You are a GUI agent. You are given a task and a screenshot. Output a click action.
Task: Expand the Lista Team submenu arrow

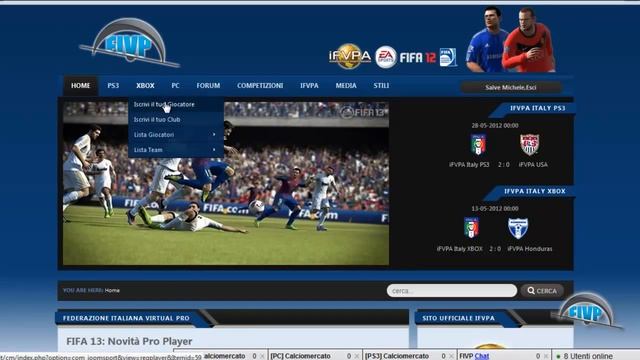(214, 150)
